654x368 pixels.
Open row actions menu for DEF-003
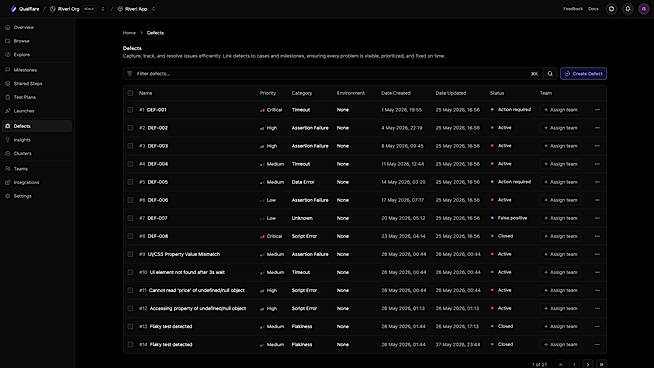coord(597,146)
